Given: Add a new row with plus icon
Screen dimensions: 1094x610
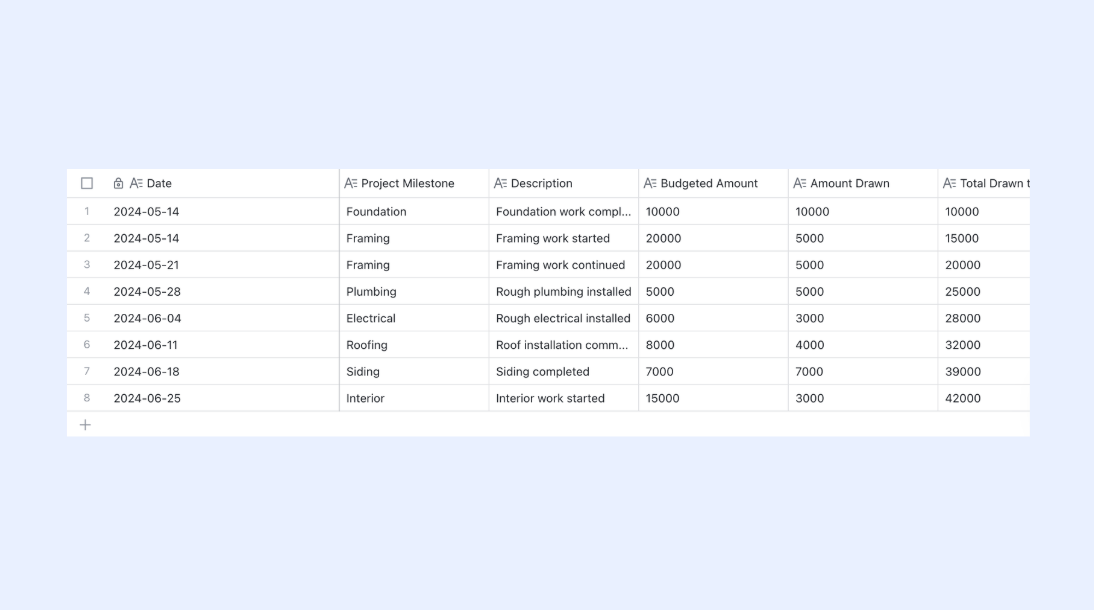Looking at the screenshot, I should pyautogui.click(x=85, y=425).
